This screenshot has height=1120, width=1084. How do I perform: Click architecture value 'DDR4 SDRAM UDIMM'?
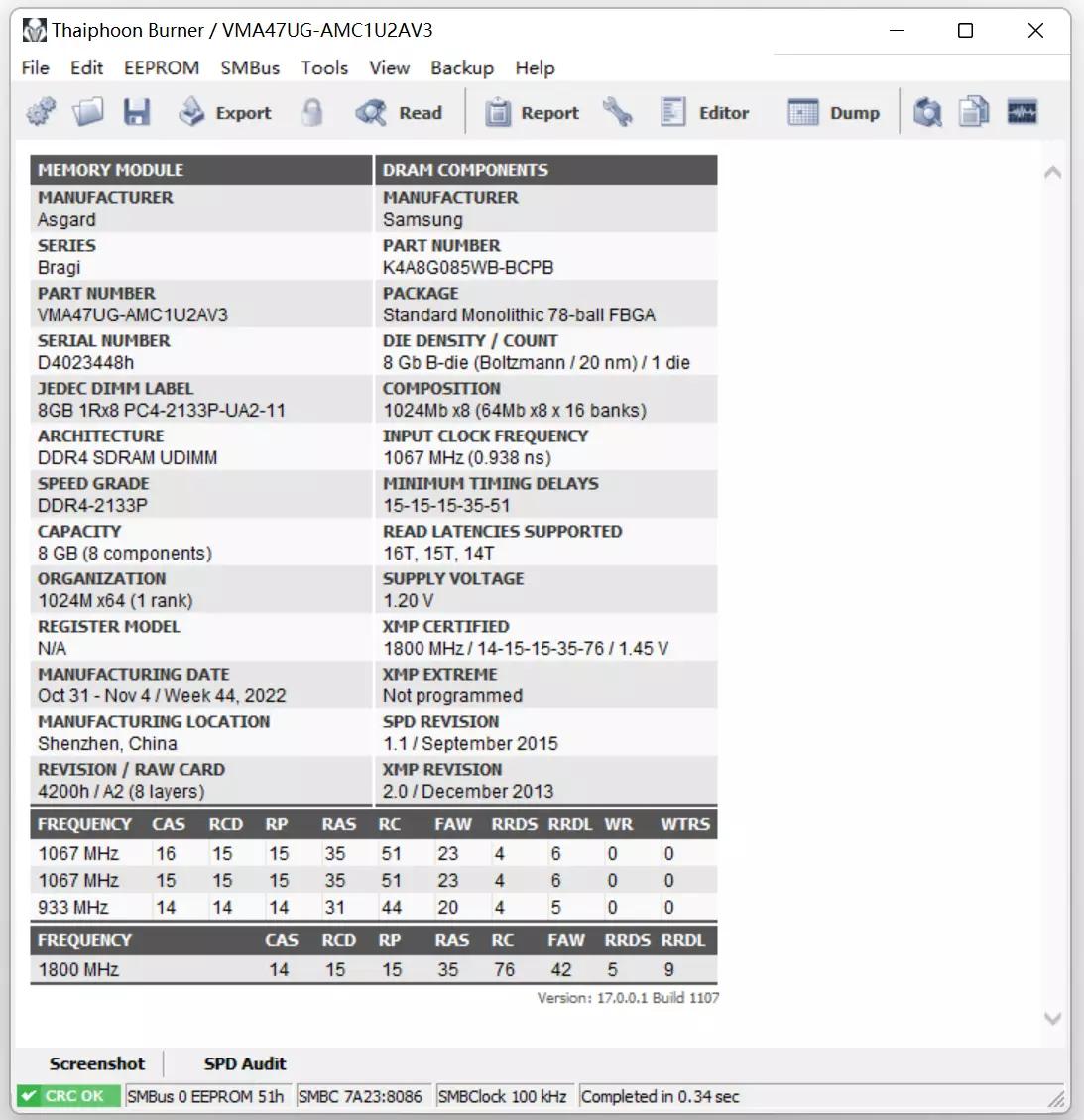pyautogui.click(x=128, y=458)
